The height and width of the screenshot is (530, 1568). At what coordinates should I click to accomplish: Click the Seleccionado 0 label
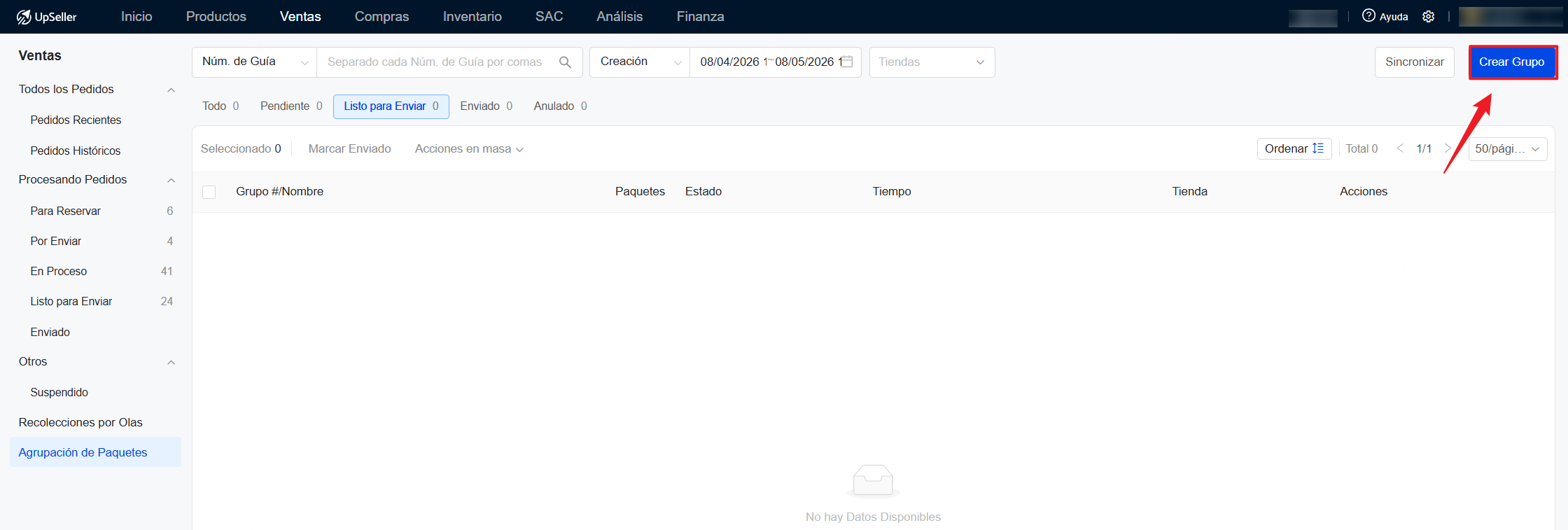pos(241,148)
